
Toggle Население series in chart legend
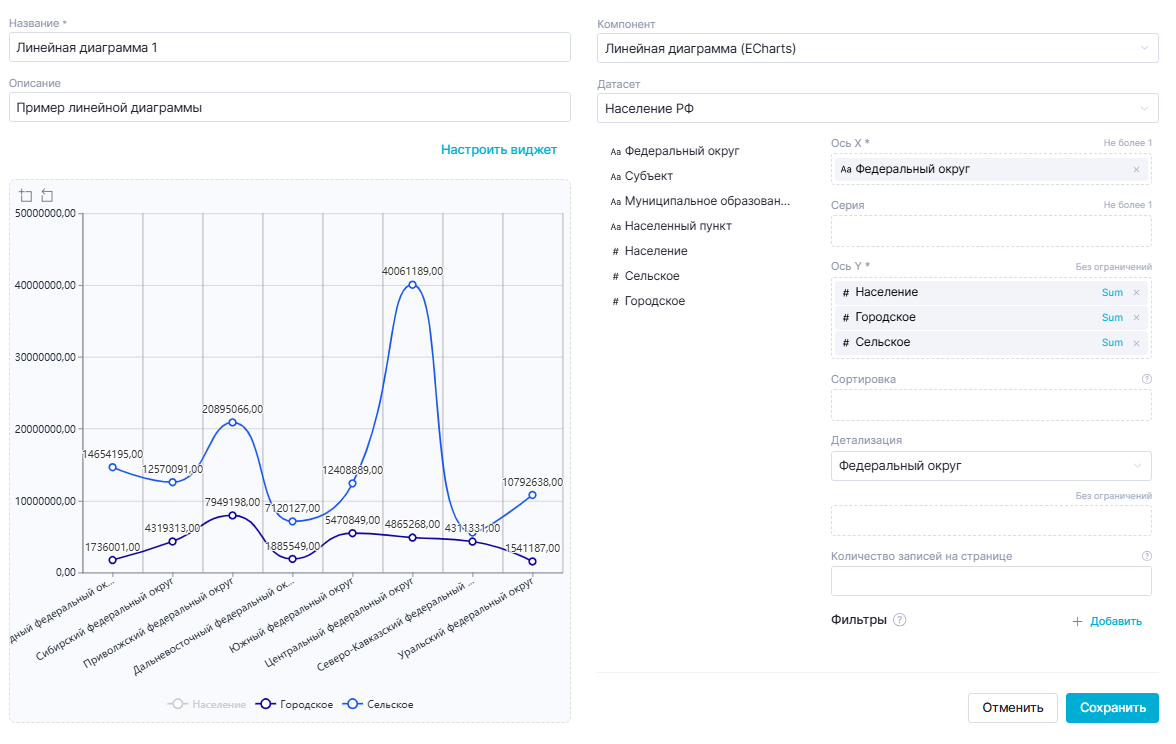tap(207, 705)
